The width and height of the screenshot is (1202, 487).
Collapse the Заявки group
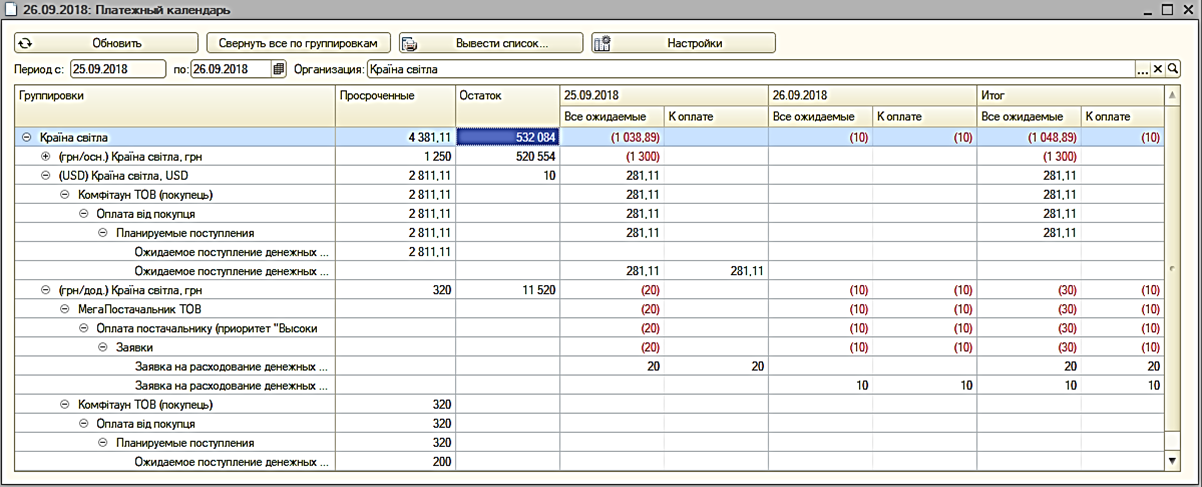click(x=103, y=347)
